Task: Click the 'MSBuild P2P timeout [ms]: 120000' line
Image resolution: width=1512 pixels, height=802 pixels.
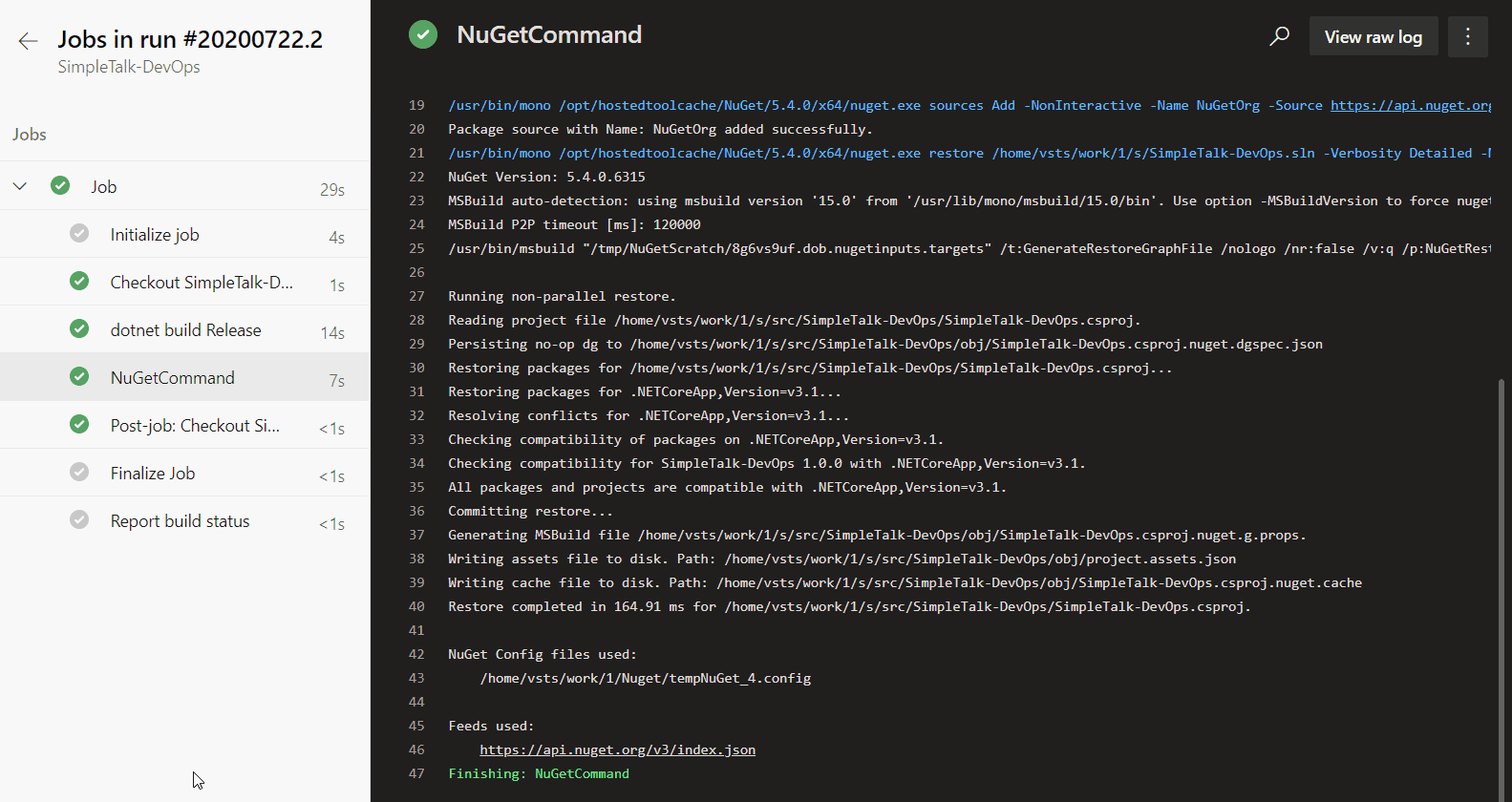Action: click(x=574, y=224)
